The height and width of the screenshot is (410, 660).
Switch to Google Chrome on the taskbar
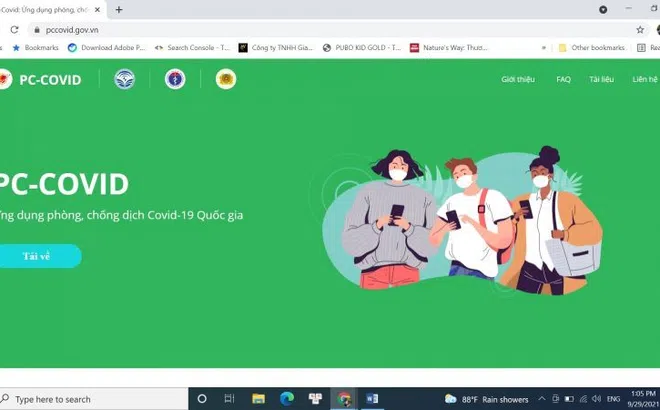click(344, 399)
